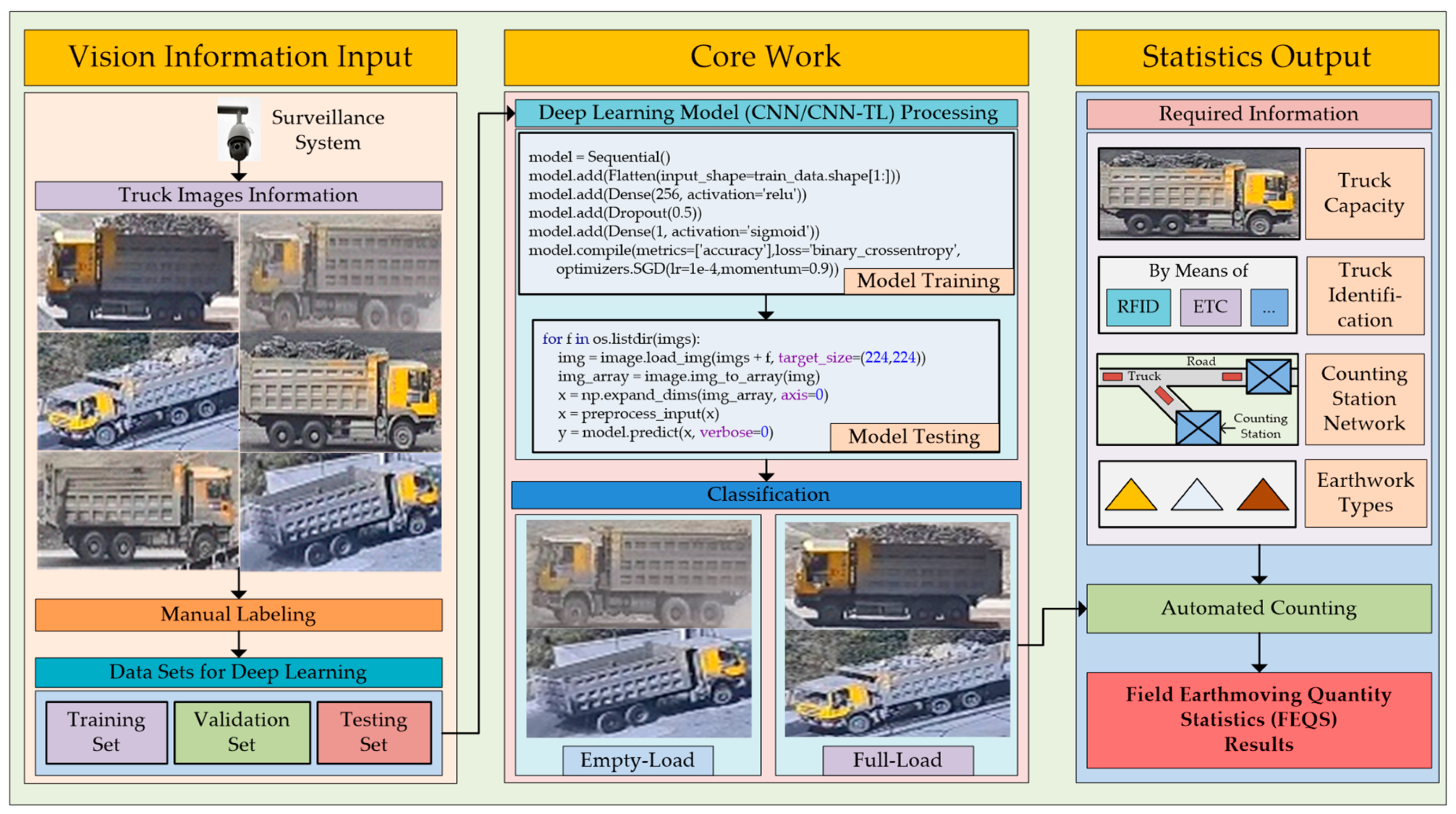
Task: Click the upper counting station crossed box
Action: [1268, 377]
